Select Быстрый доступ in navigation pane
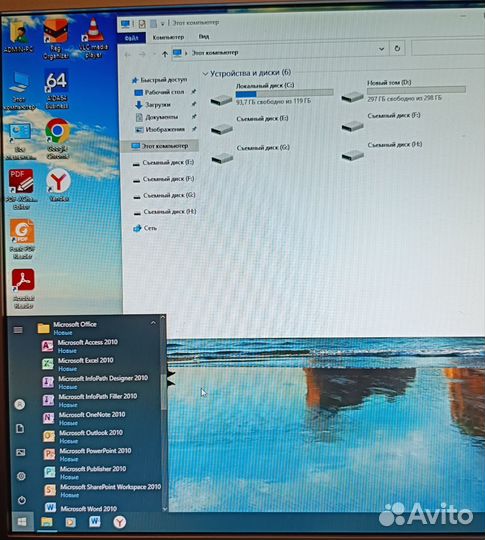The height and width of the screenshot is (540, 485). (x=160, y=80)
